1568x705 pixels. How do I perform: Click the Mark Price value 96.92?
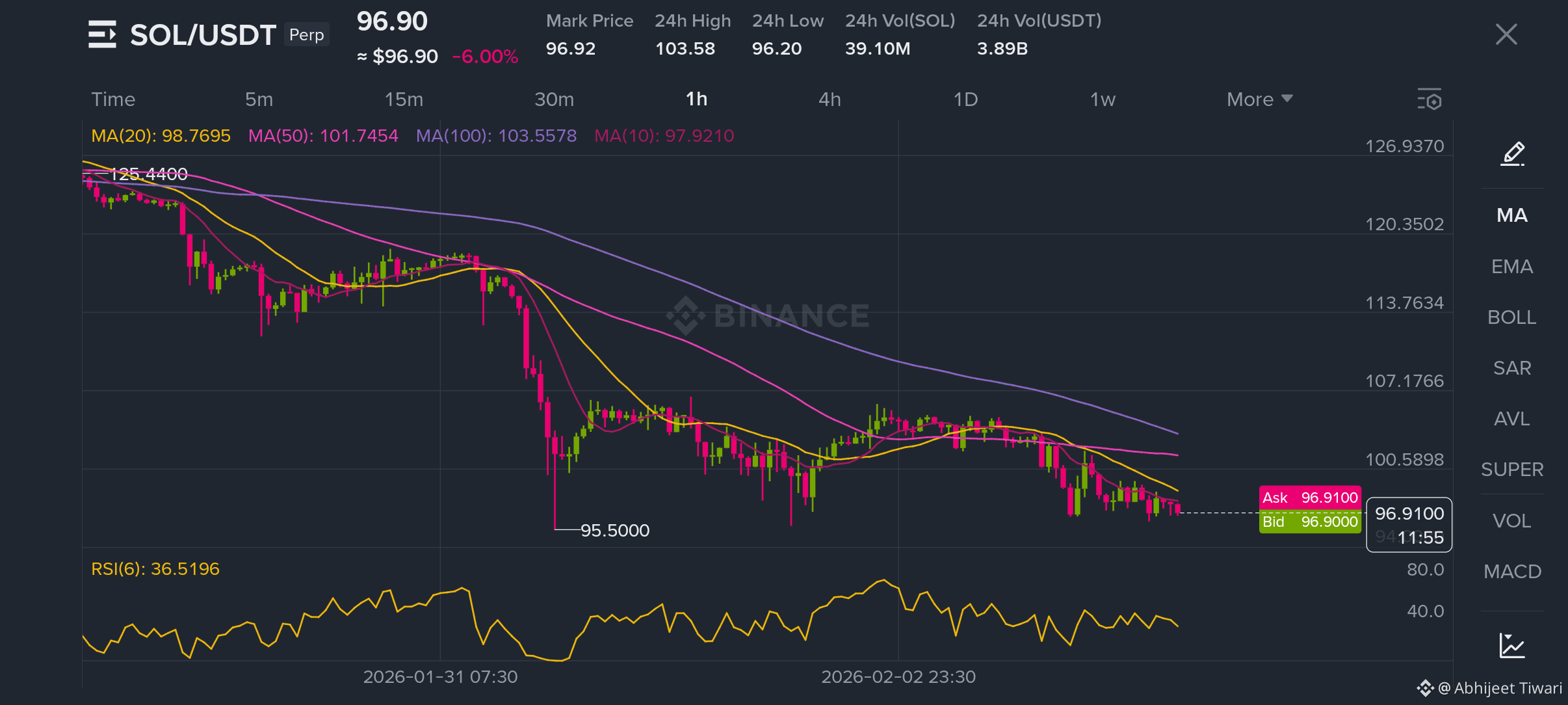(571, 49)
